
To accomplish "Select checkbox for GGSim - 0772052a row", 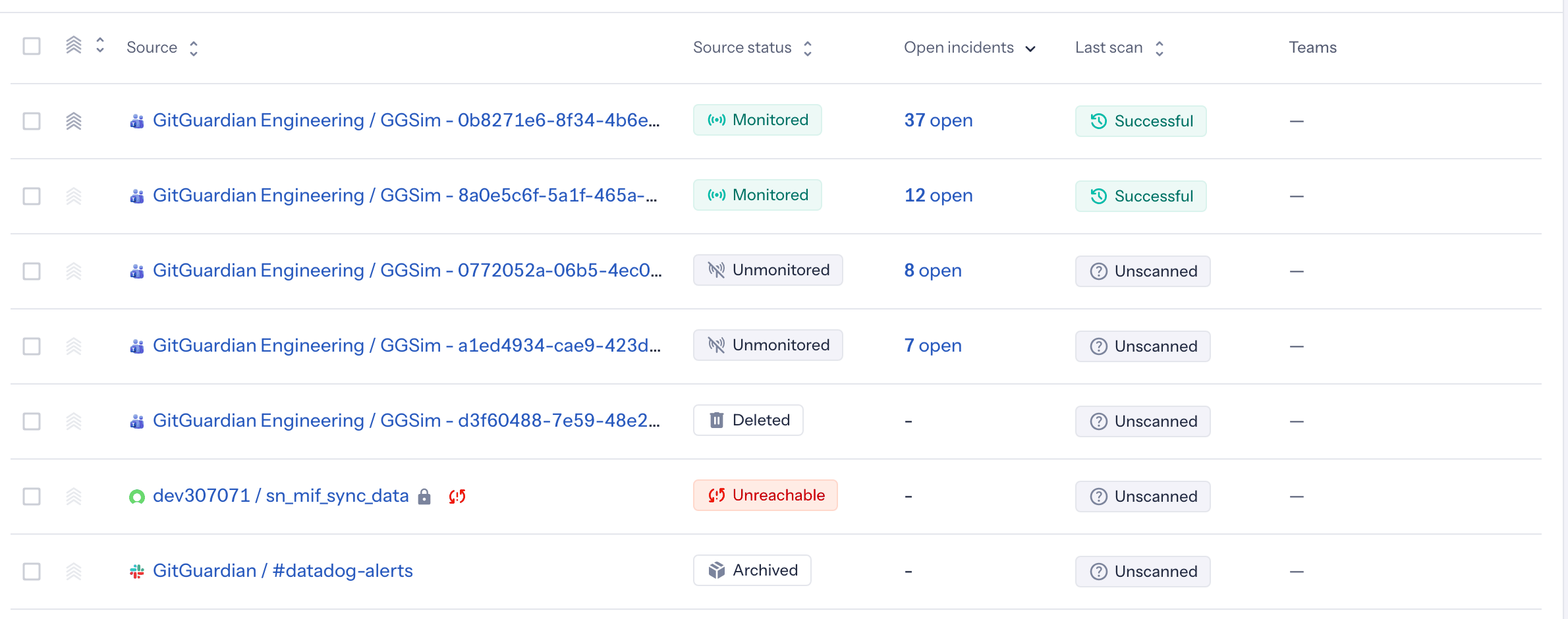I will coord(32,271).
